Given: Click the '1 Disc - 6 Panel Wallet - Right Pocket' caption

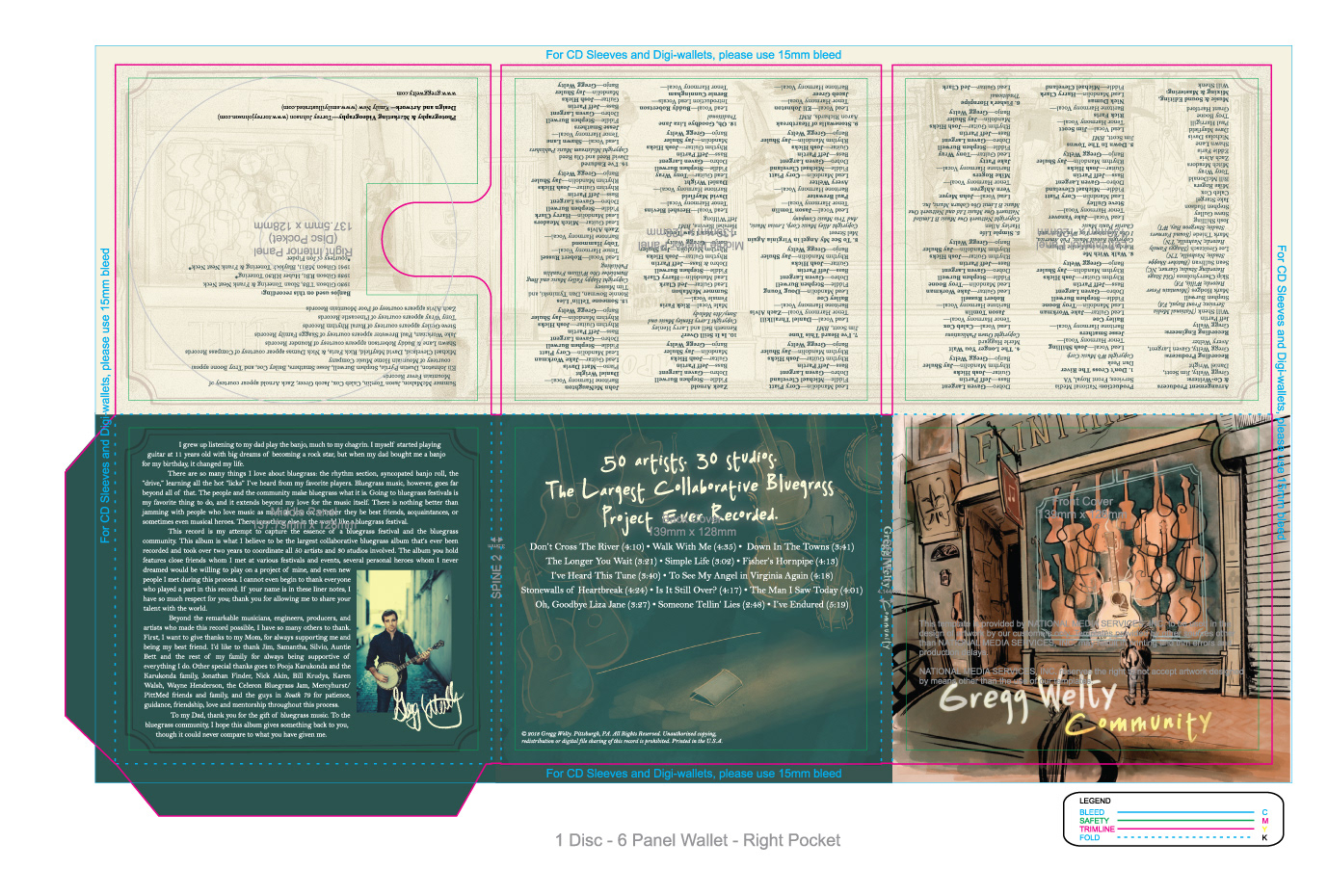Looking at the screenshot, I should [698, 840].
